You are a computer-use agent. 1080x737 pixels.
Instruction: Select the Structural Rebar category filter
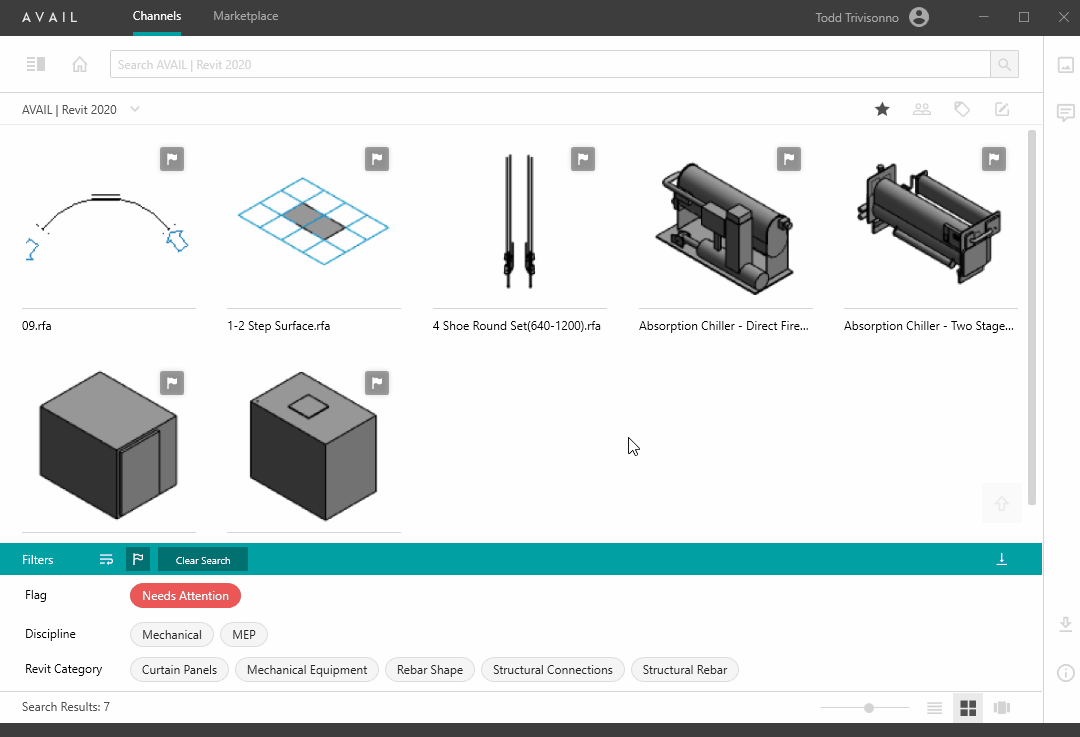[685, 669]
